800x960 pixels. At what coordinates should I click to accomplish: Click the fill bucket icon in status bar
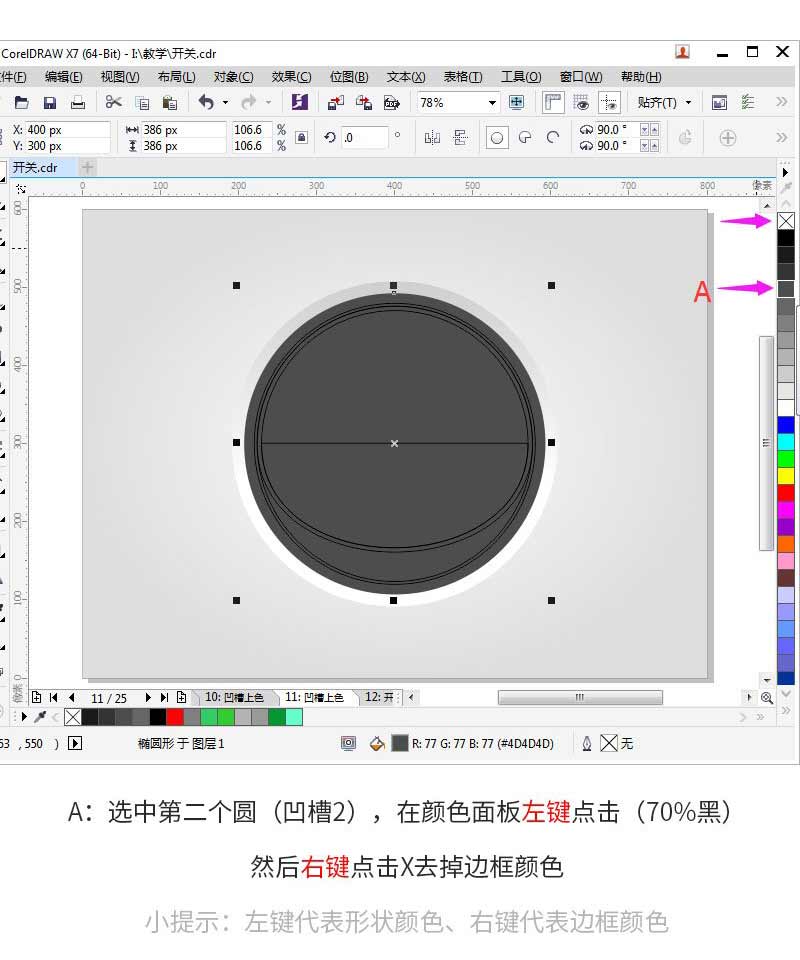click(x=377, y=743)
